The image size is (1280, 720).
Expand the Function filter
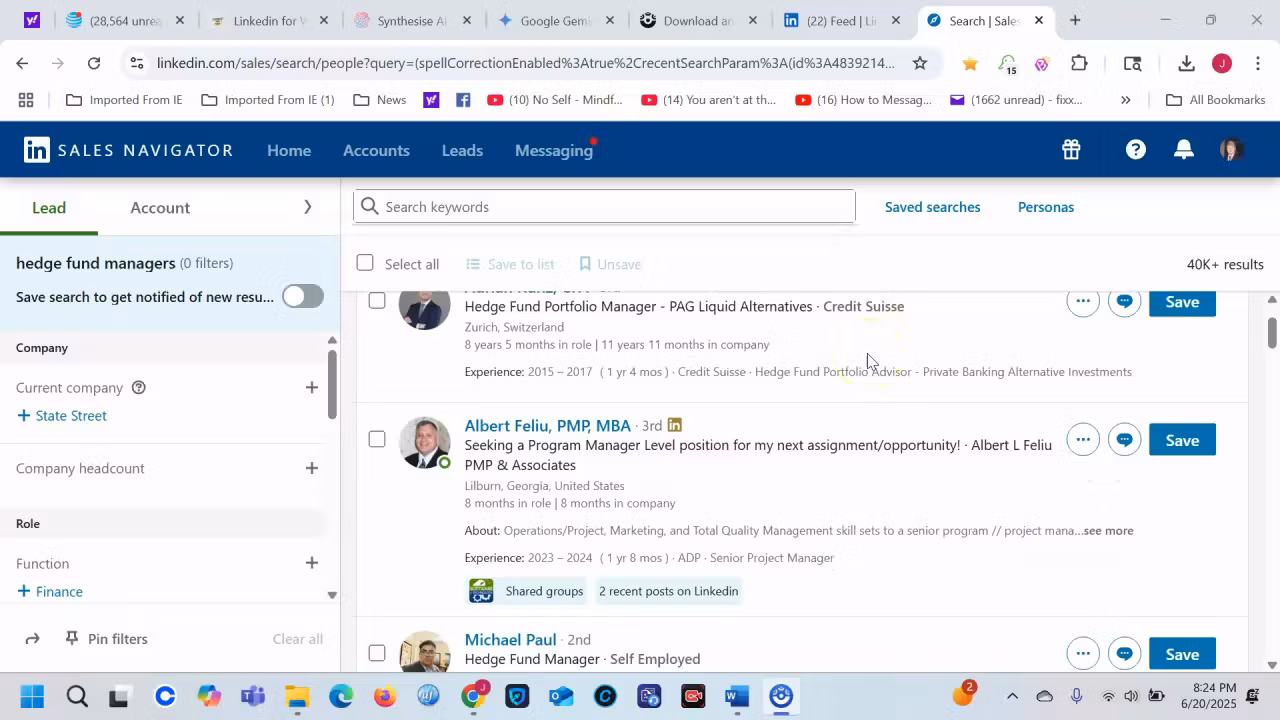tap(311, 563)
